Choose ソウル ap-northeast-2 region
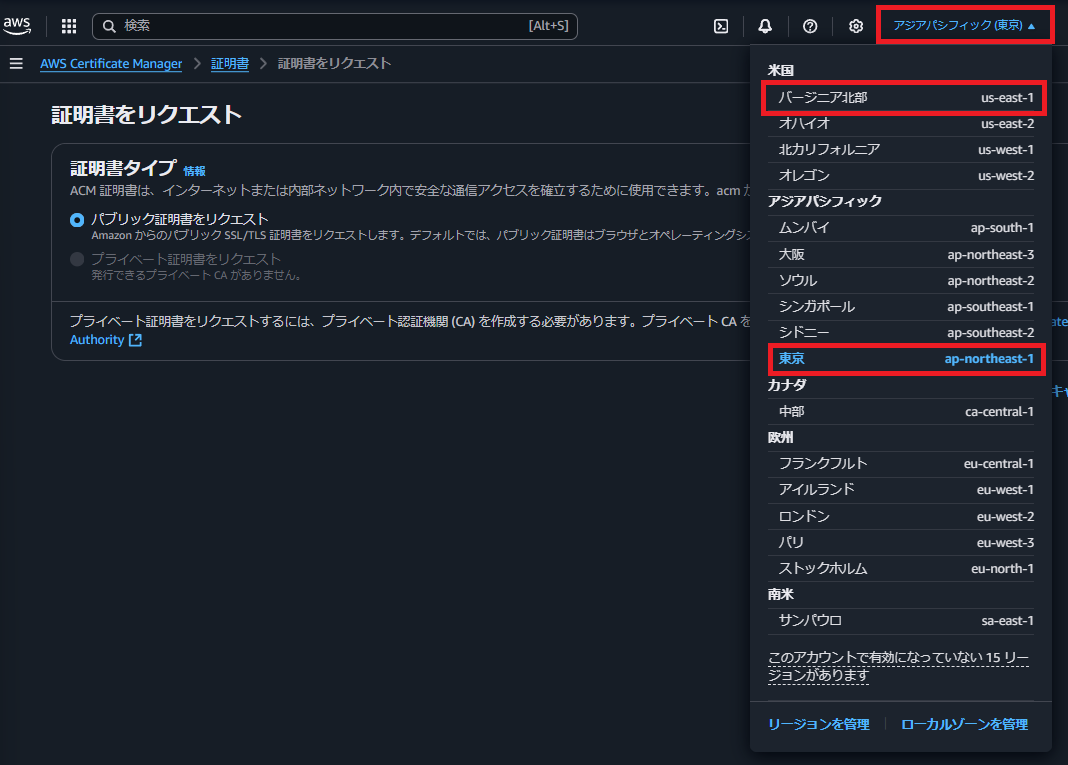Viewport: 1068px width, 765px height. point(901,280)
